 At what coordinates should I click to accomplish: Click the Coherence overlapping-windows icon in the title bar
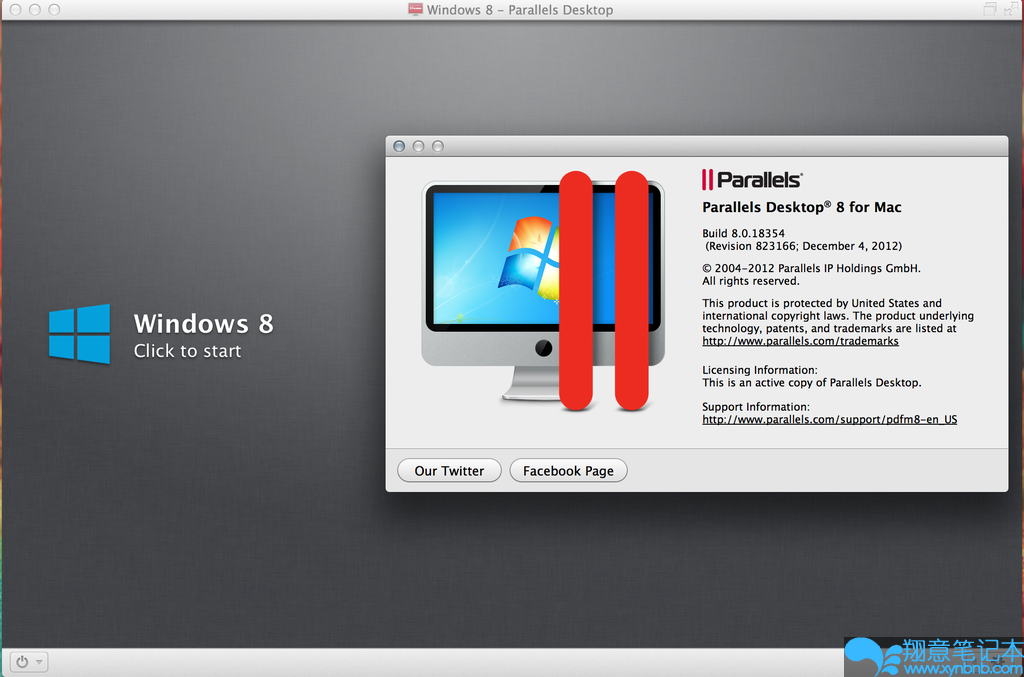pos(990,9)
